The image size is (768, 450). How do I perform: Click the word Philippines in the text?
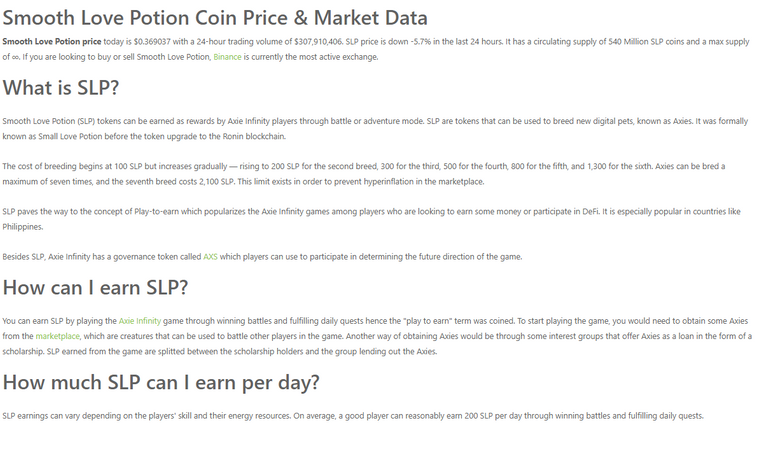pos(23,227)
